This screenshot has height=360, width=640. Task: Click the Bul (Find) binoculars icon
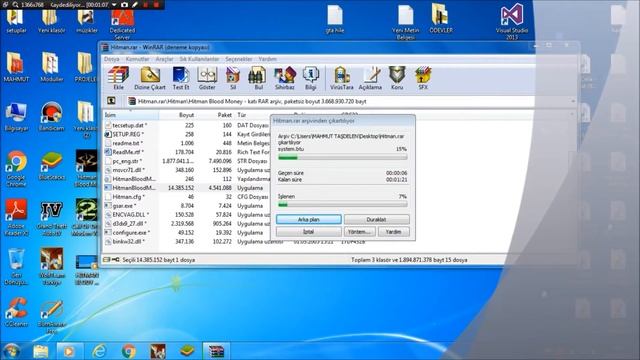point(258,78)
